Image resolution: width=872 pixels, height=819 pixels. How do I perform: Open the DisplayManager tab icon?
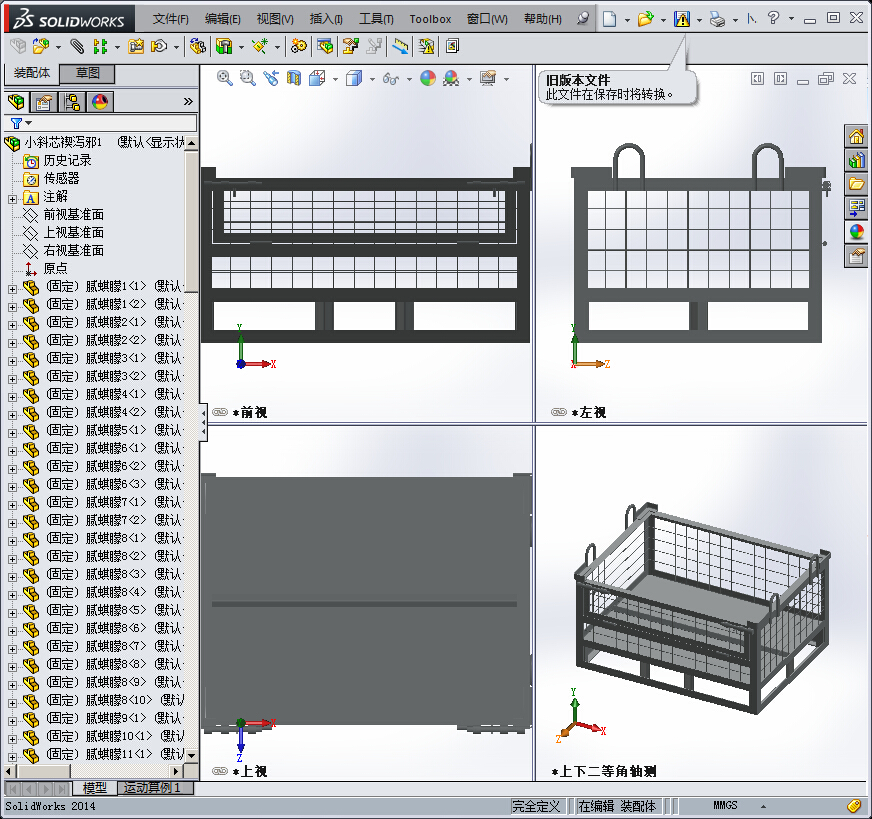pyautogui.click(x=100, y=102)
